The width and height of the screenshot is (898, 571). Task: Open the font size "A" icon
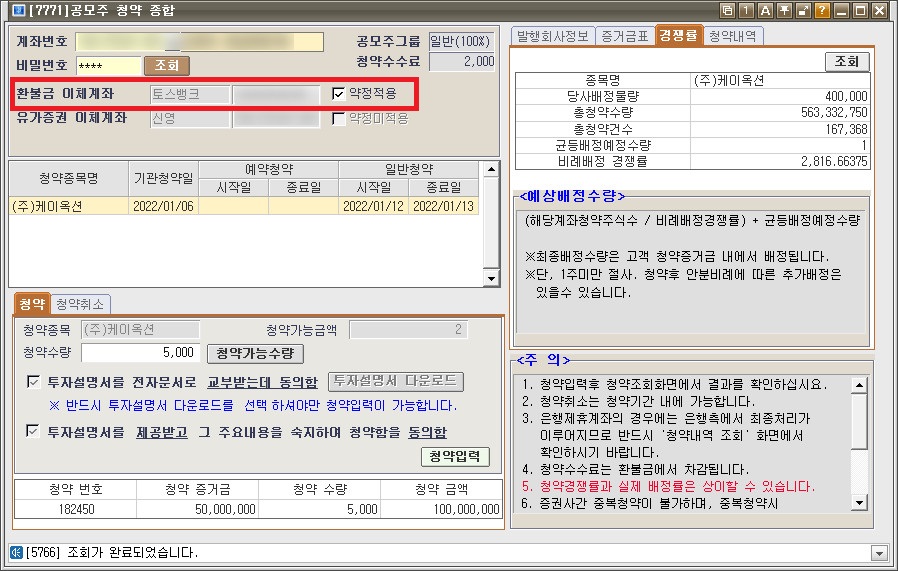click(x=765, y=10)
